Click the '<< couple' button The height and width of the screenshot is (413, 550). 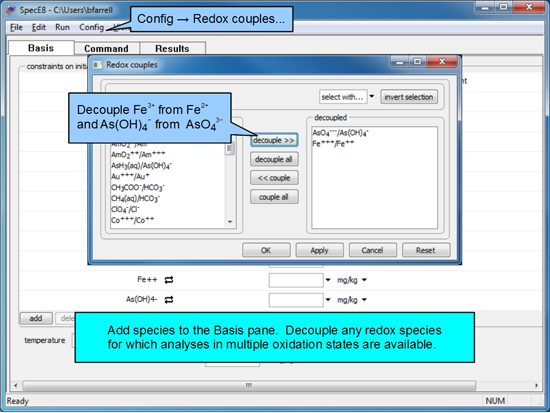pos(274,178)
